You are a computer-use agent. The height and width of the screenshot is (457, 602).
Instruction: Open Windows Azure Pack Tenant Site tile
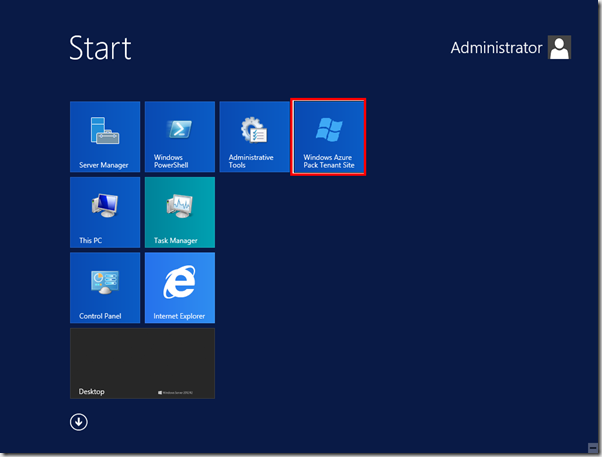tap(328, 137)
